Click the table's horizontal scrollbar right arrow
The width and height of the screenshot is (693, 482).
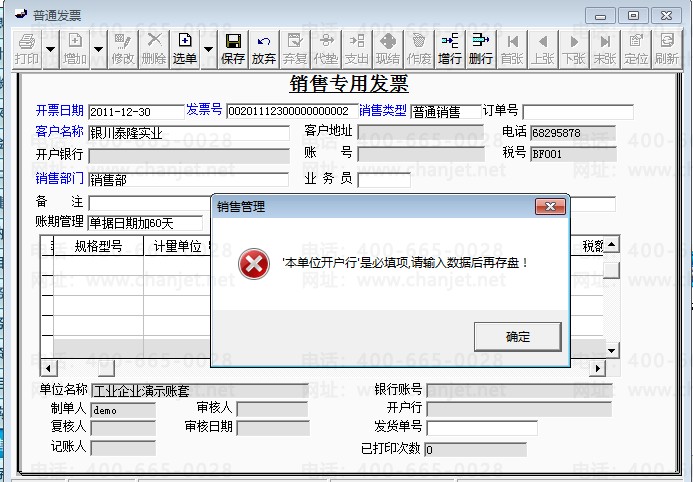point(598,368)
